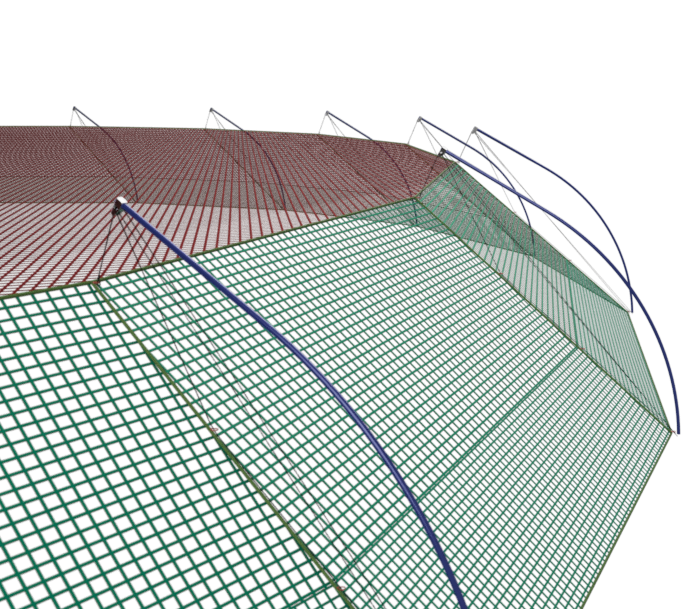Select the third support pole top from left

325,113
